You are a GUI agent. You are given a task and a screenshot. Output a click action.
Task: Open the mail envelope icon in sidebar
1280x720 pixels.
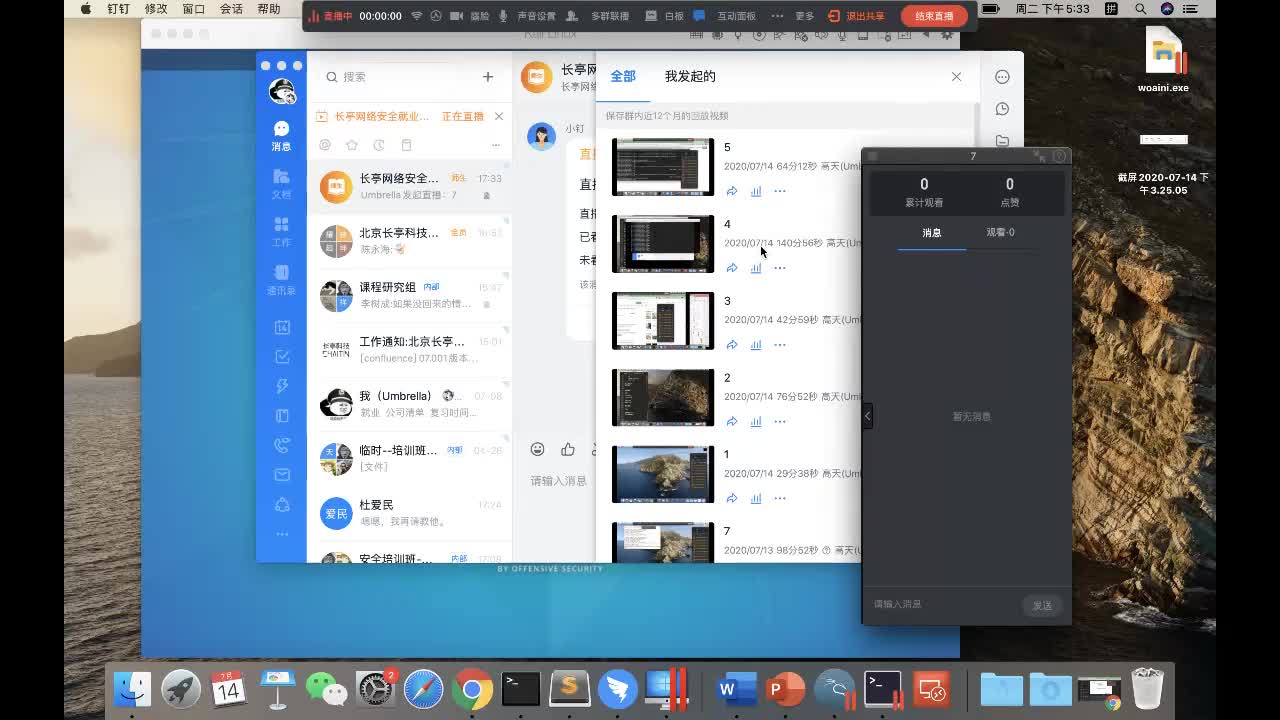click(282, 475)
